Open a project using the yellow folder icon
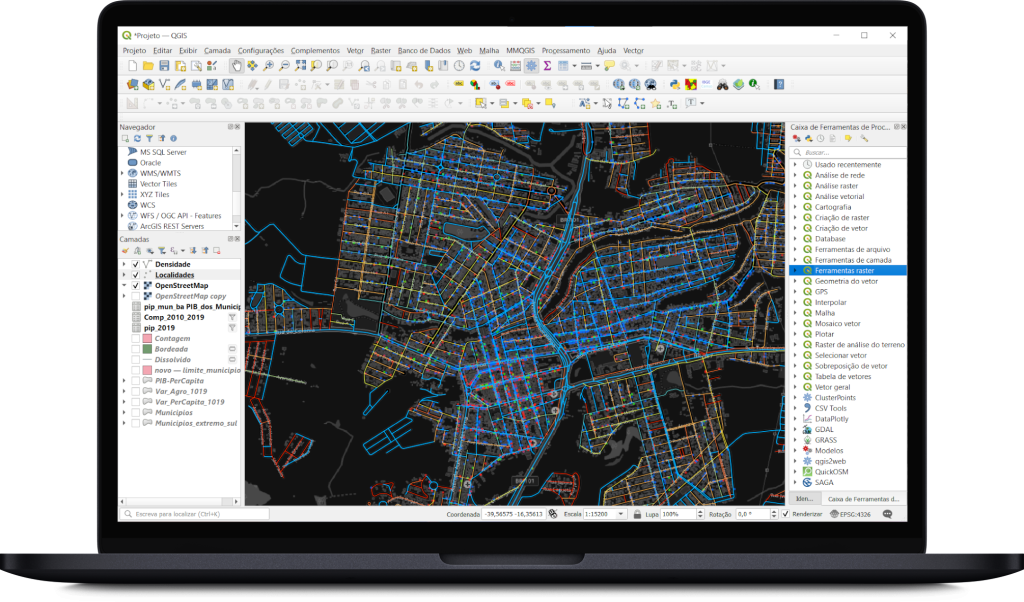This screenshot has width=1024, height=602. pyautogui.click(x=148, y=66)
